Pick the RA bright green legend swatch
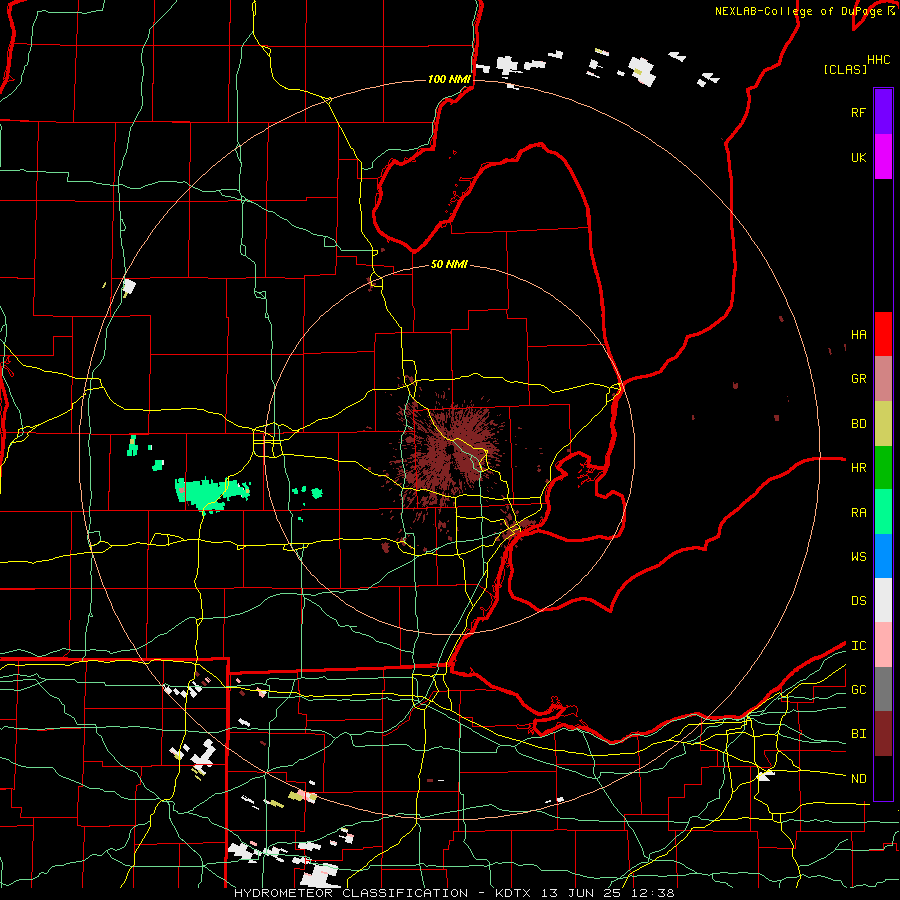 tap(883, 512)
